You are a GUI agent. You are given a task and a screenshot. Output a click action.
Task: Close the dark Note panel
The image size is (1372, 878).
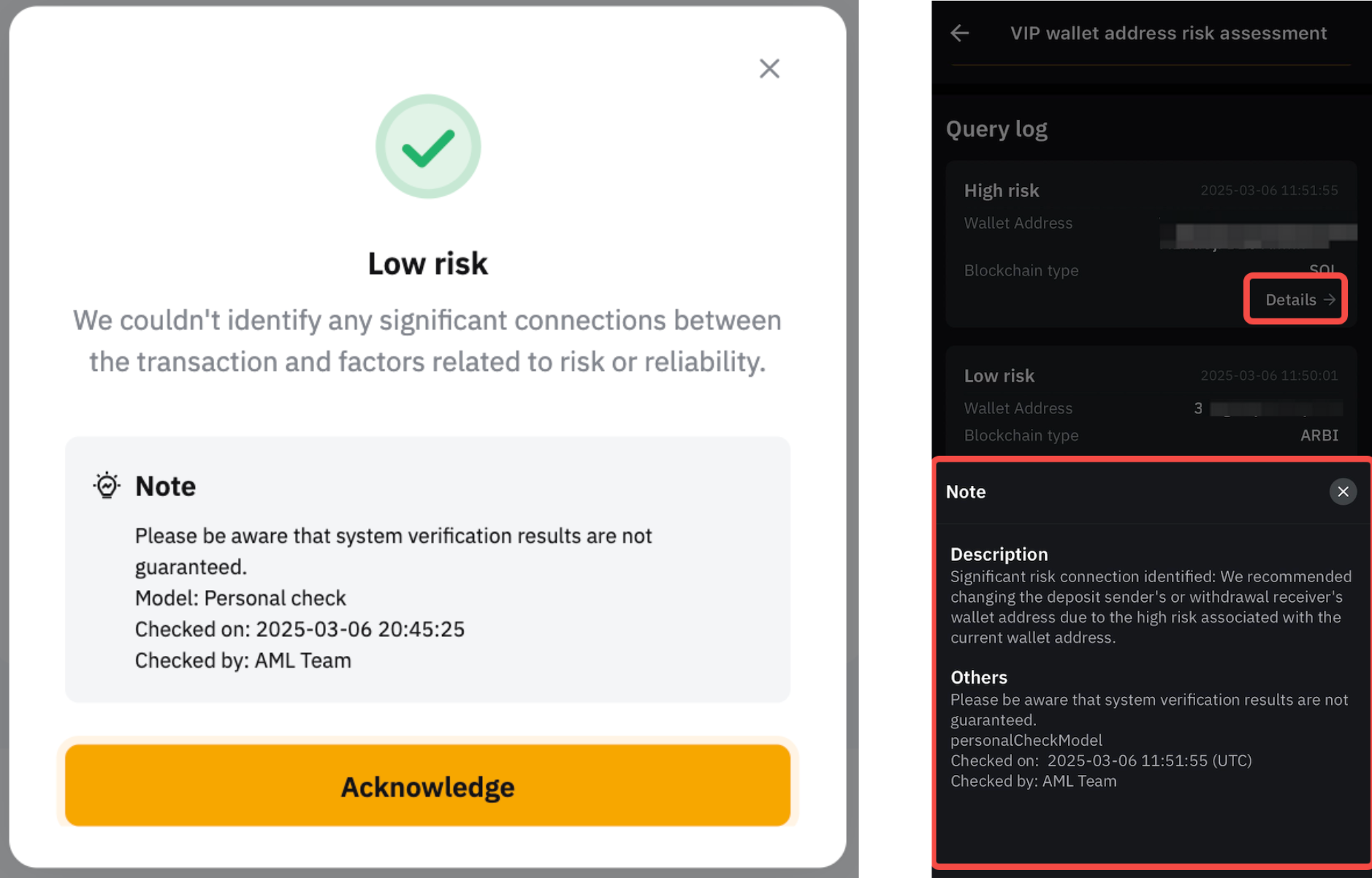click(1343, 492)
